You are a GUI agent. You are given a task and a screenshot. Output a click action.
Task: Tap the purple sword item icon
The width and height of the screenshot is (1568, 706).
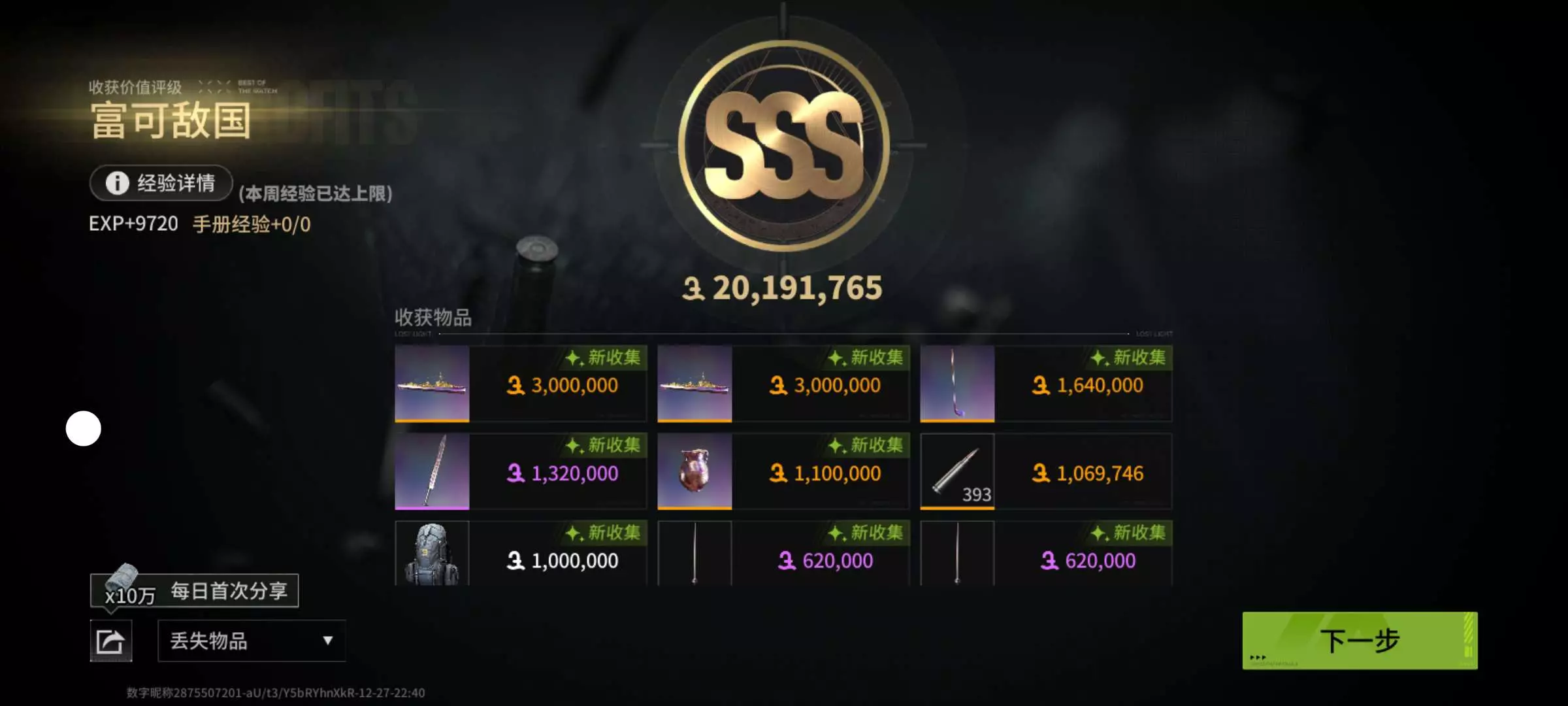tap(432, 471)
